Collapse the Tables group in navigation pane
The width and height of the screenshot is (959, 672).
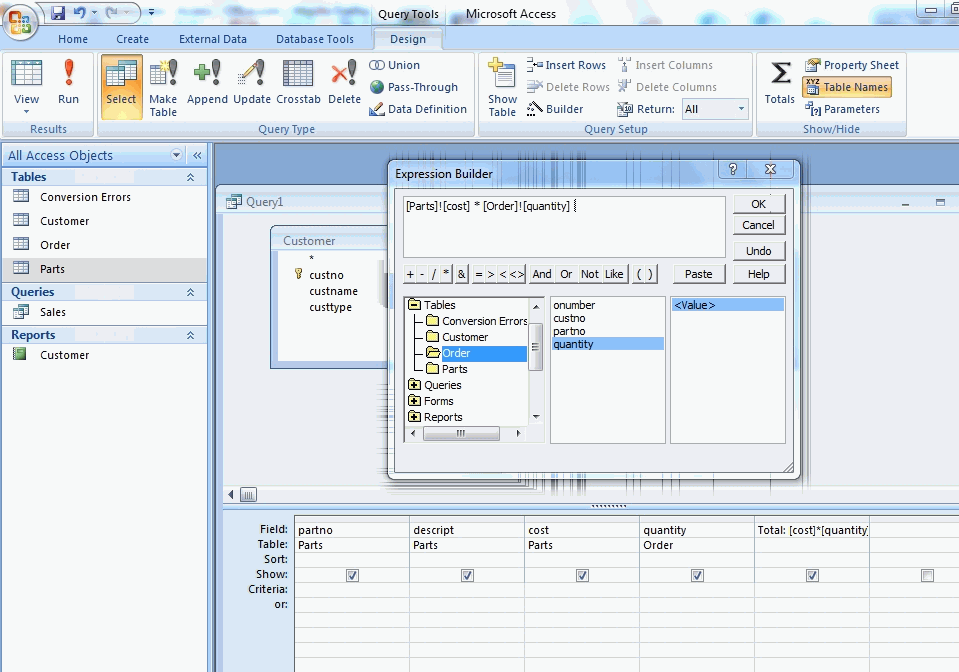(190, 177)
